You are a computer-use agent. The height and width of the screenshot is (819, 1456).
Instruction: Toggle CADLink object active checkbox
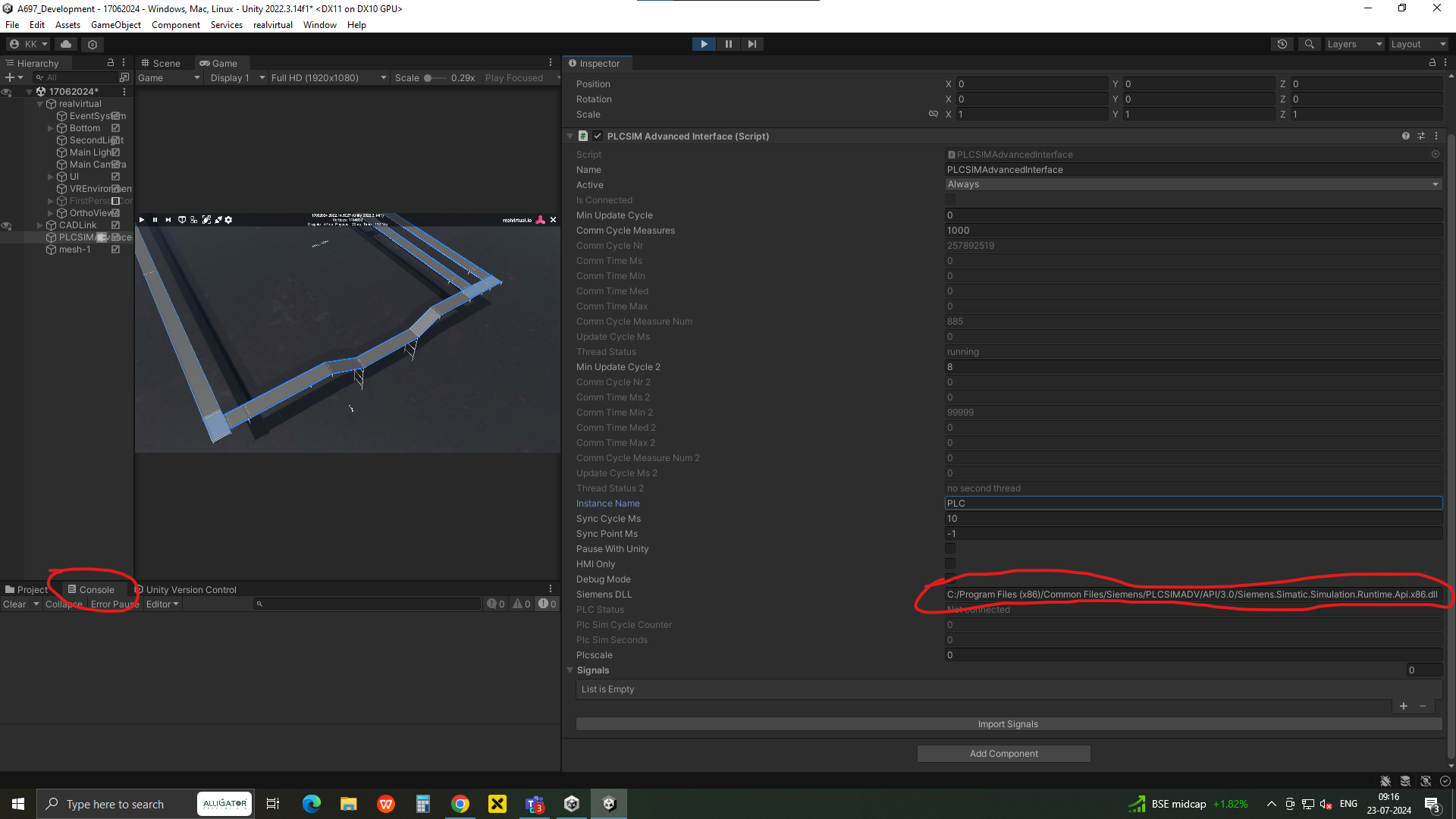click(x=115, y=225)
